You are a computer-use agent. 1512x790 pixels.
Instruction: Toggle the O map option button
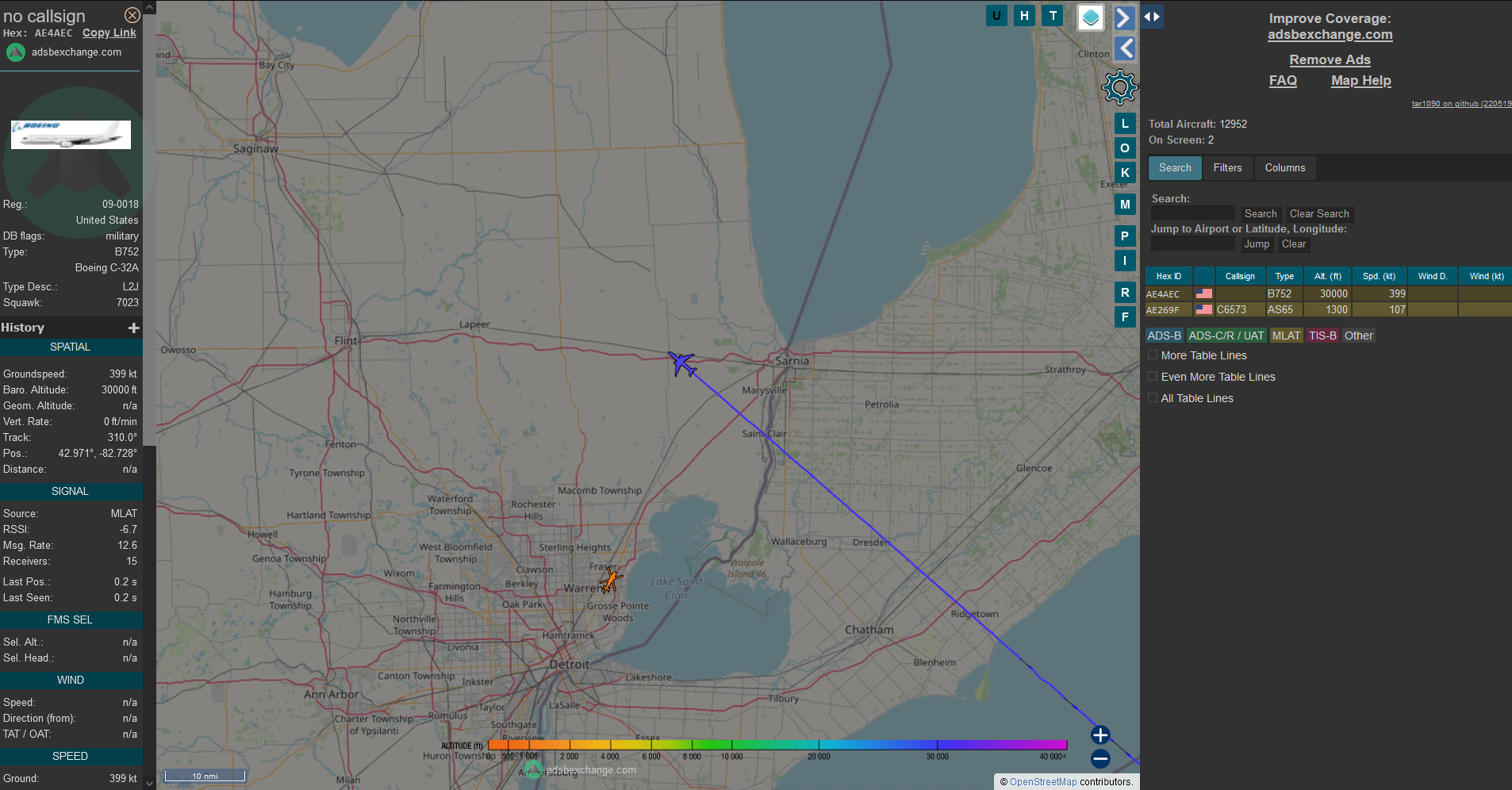pos(1125,148)
